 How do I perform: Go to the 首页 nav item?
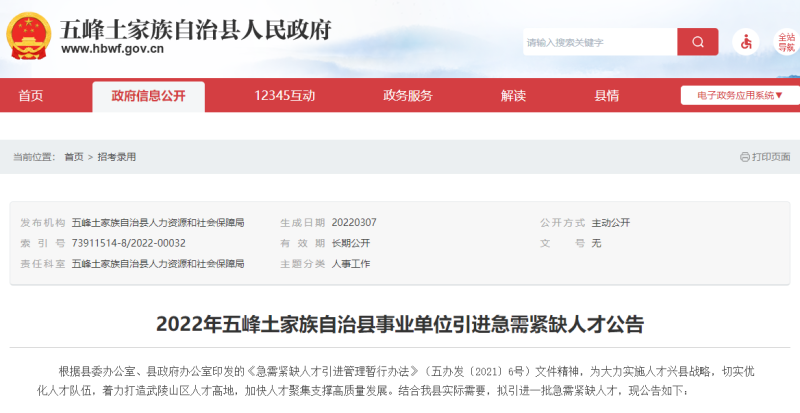click(31, 95)
